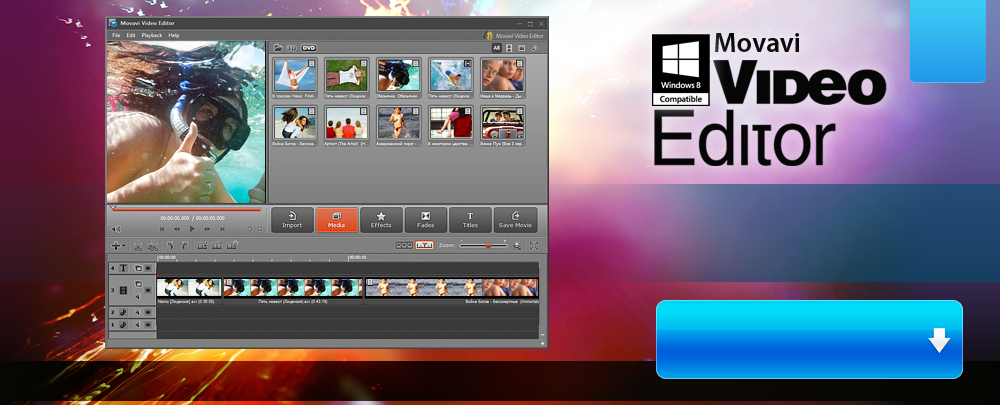This screenshot has height=405, width=1000.
Task: Open the Fades tab
Action: click(426, 220)
